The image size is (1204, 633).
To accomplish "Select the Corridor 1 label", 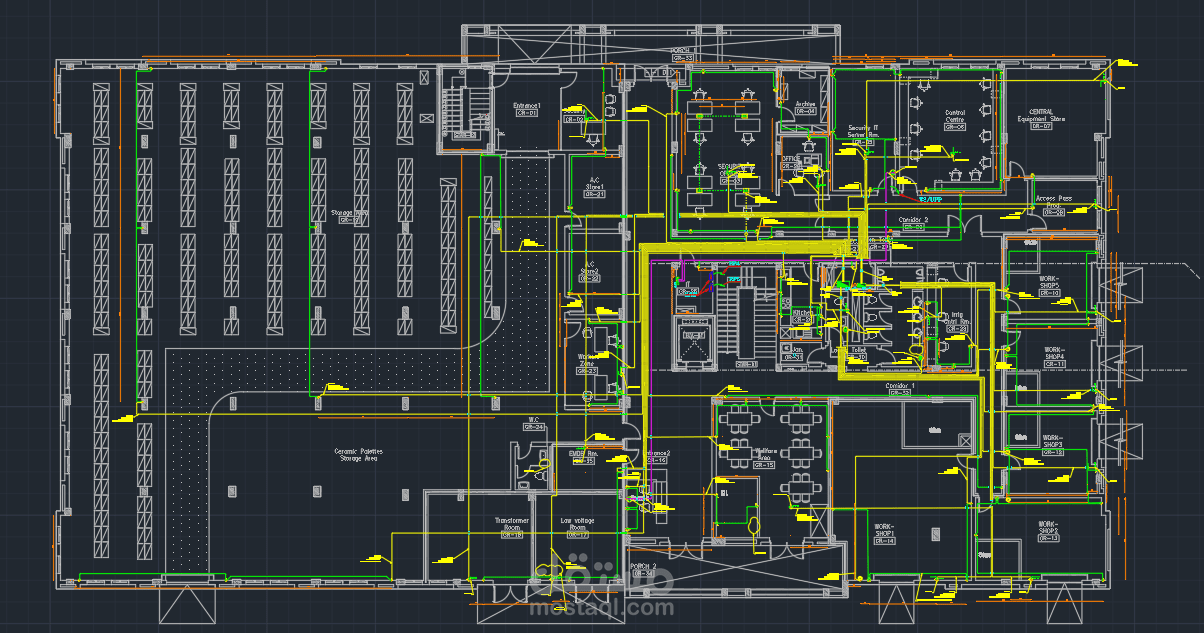I will pos(899,388).
